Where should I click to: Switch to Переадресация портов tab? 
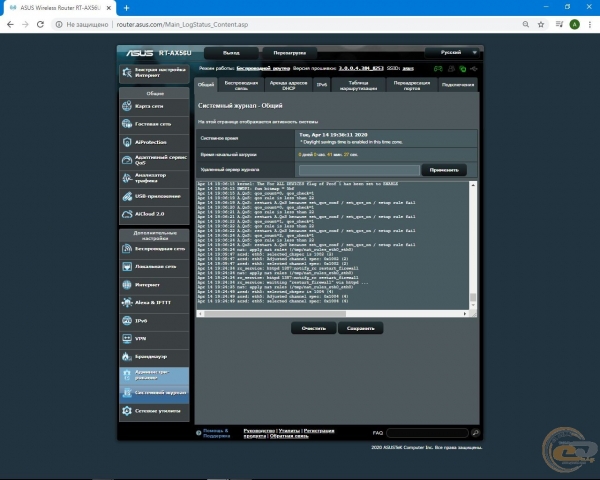[x=412, y=85]
